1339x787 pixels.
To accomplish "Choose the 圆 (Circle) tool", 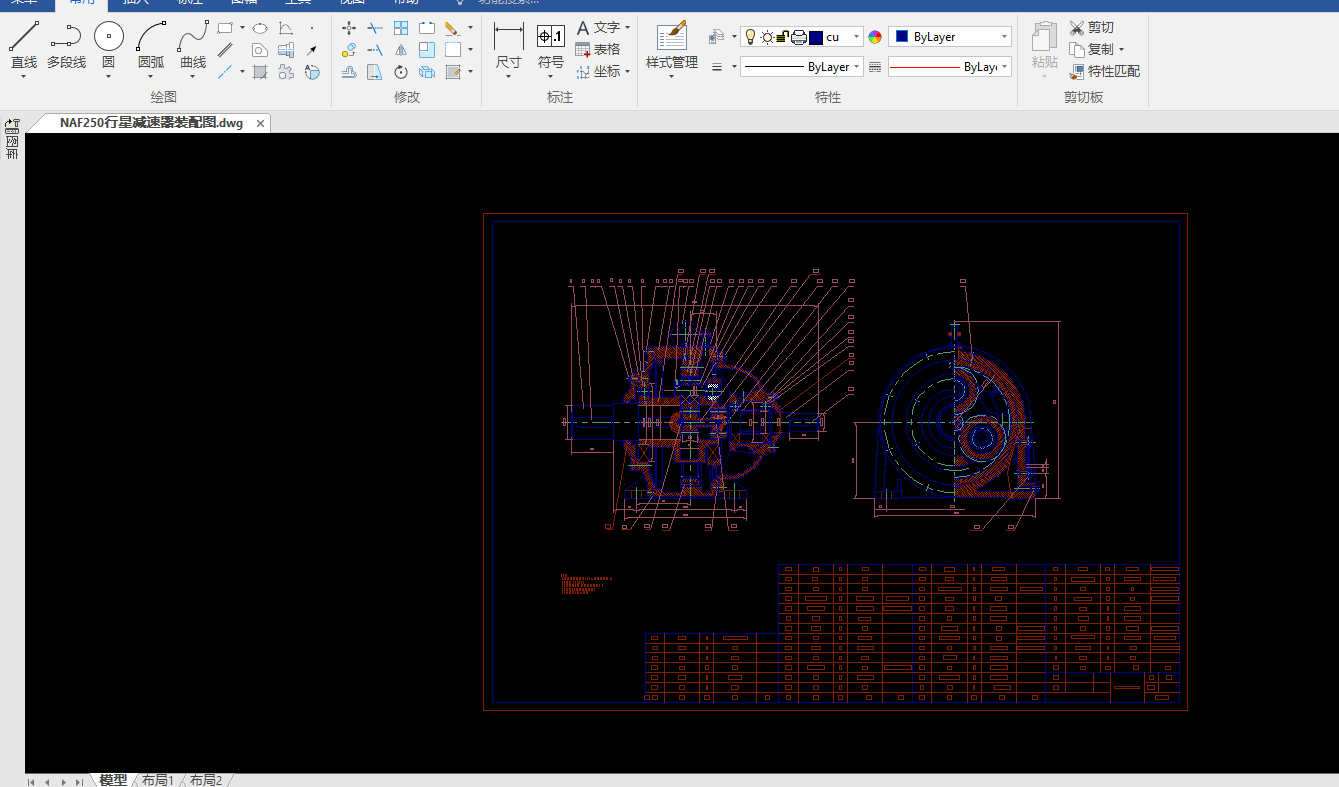I will 109,38.
